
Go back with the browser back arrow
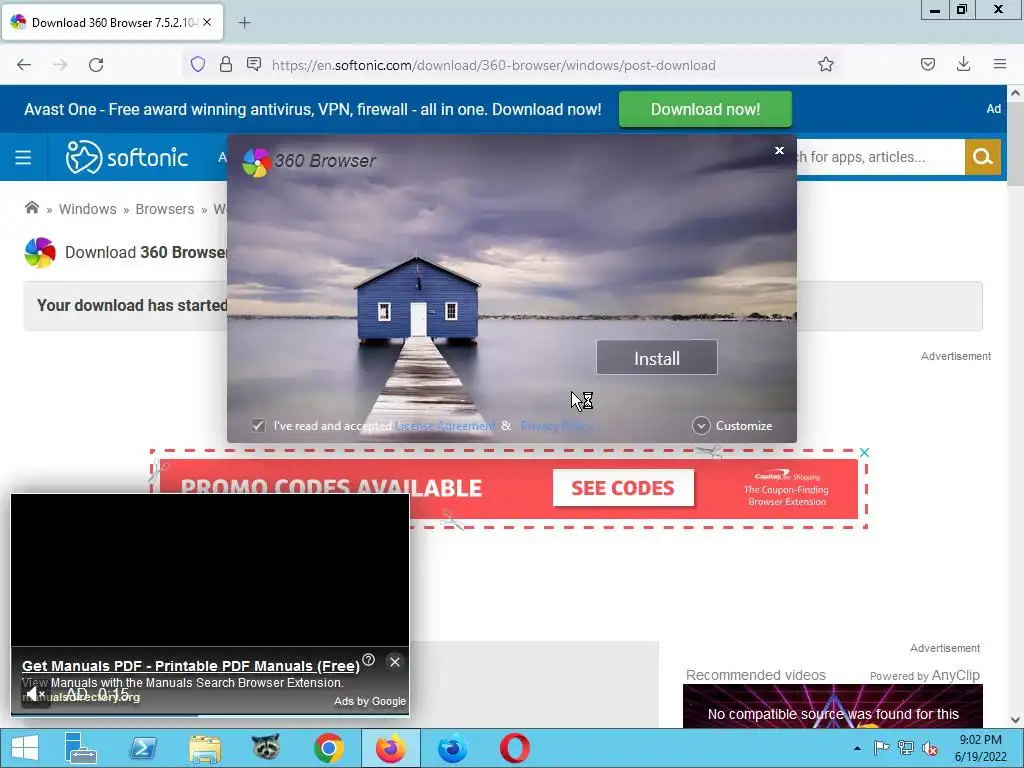click(x=24, y=65)
